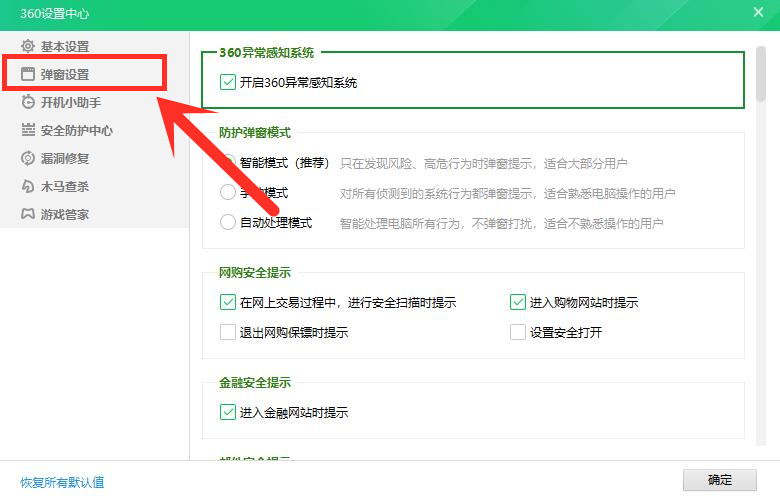Click the gear icon beside 基本设置
This screenshot has width=780, height=500.
(28, 46)
